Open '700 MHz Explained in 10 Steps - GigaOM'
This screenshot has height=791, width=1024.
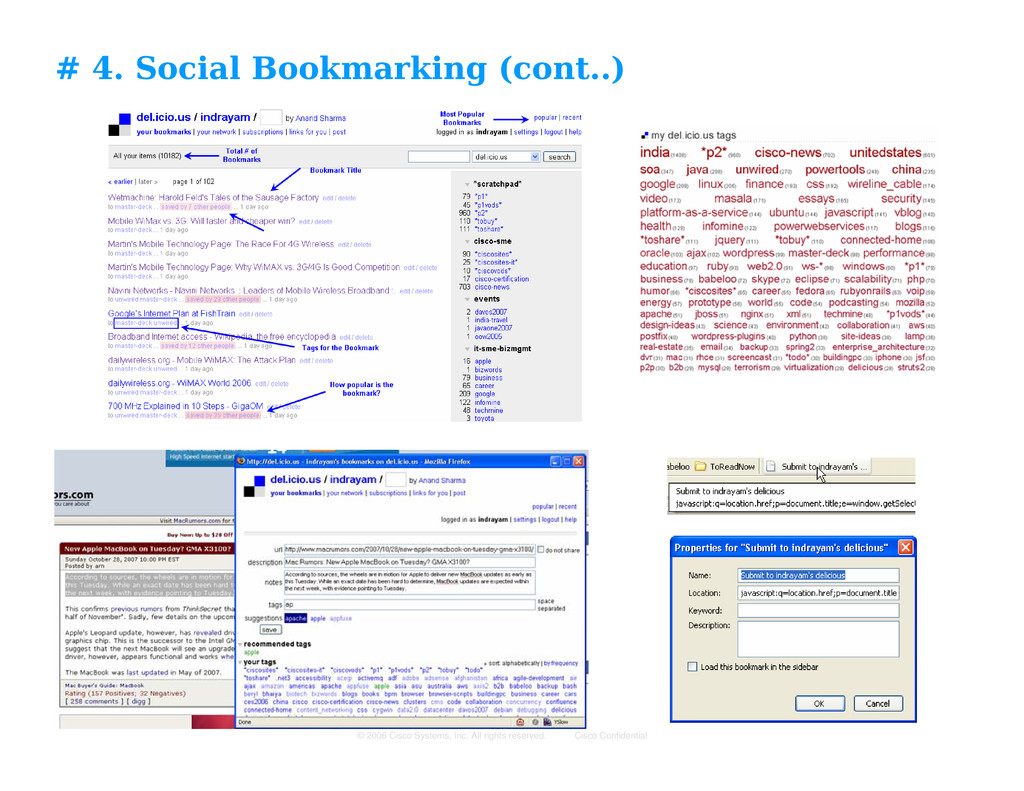pyautogui.click(x=185, y=406)
